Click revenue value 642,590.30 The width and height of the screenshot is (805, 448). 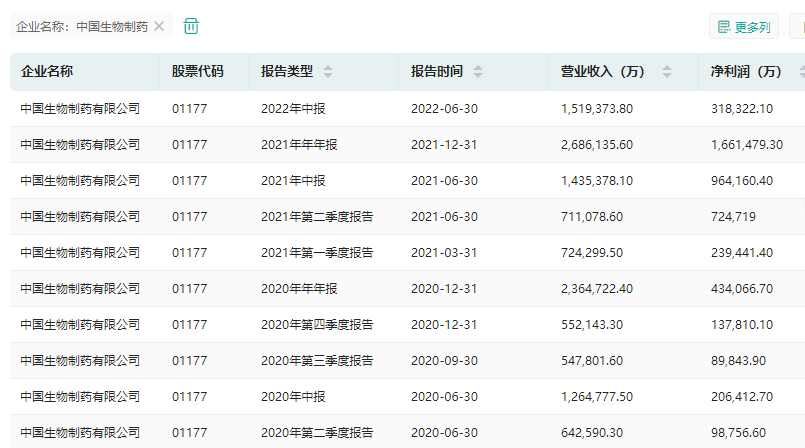[x=591, y=432]
